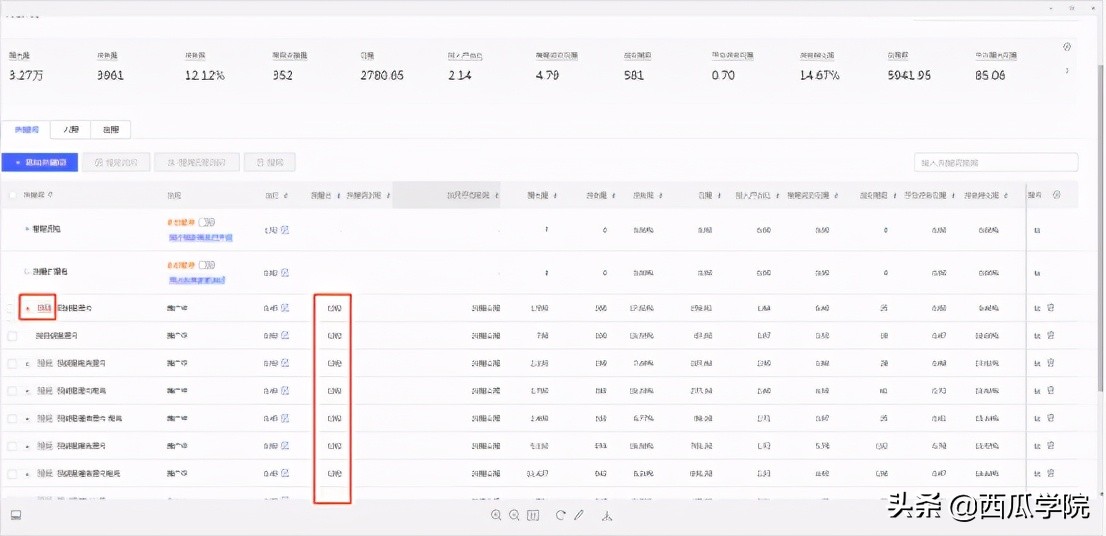Screen dimensions: 1106x536
Task: Click the zoom-out magnifier in bottom toolbar
Action: (514, 515)
